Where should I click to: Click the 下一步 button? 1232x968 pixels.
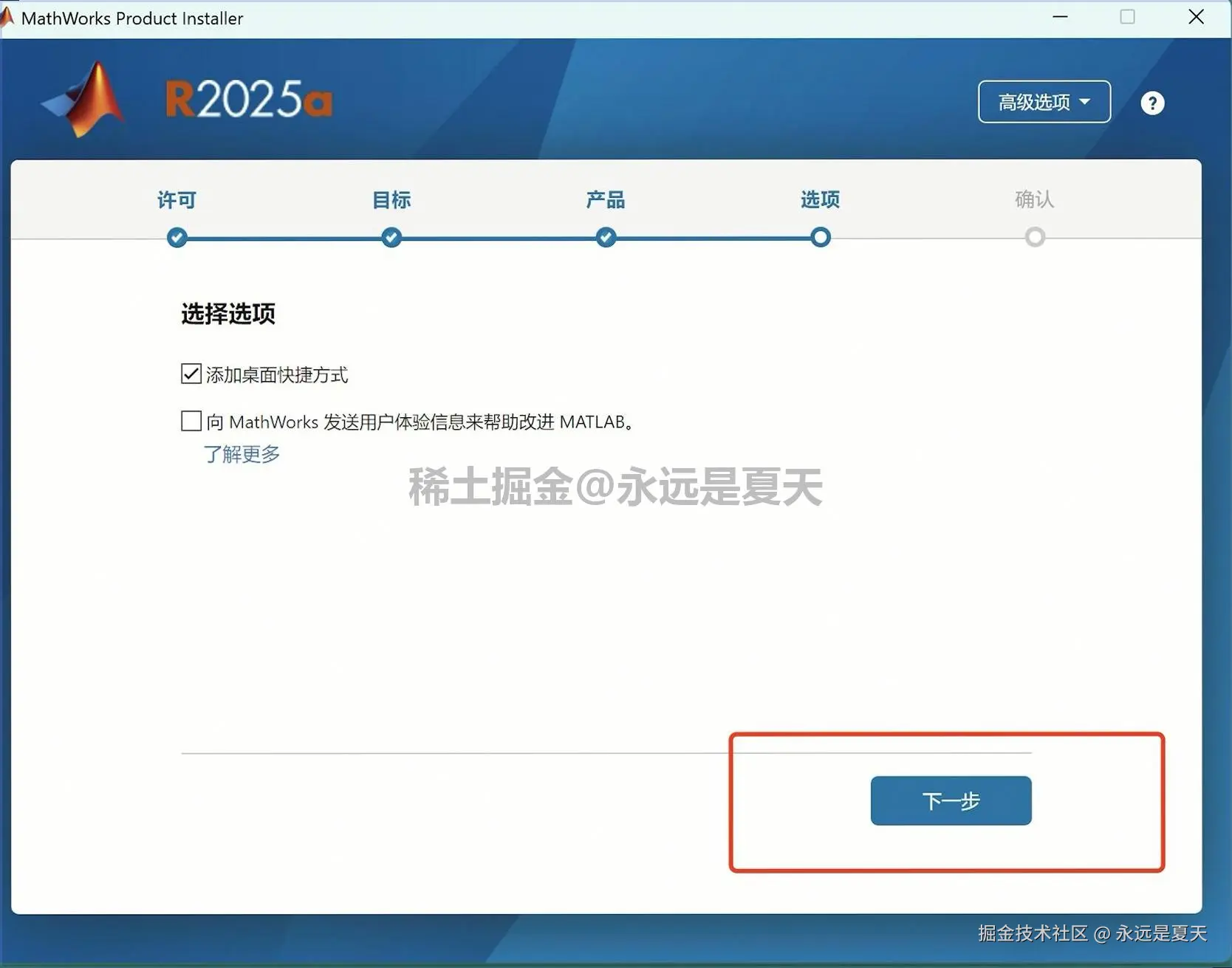(x=951, y=800)
